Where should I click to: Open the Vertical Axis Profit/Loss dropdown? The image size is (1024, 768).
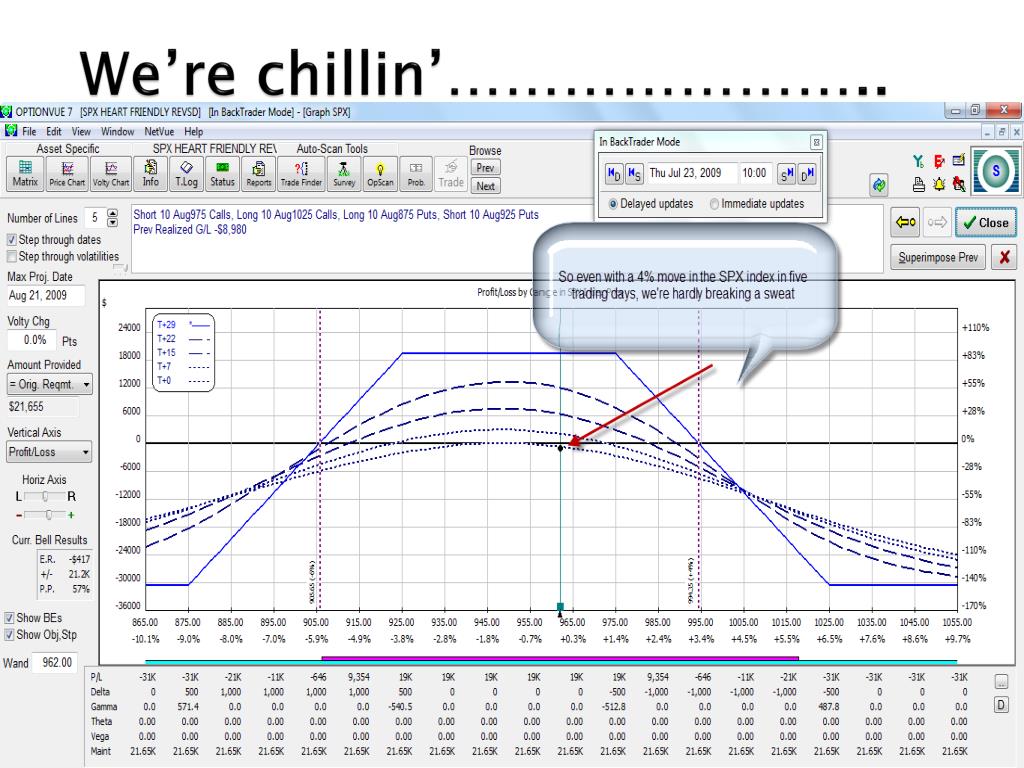(x=49, y=452)
